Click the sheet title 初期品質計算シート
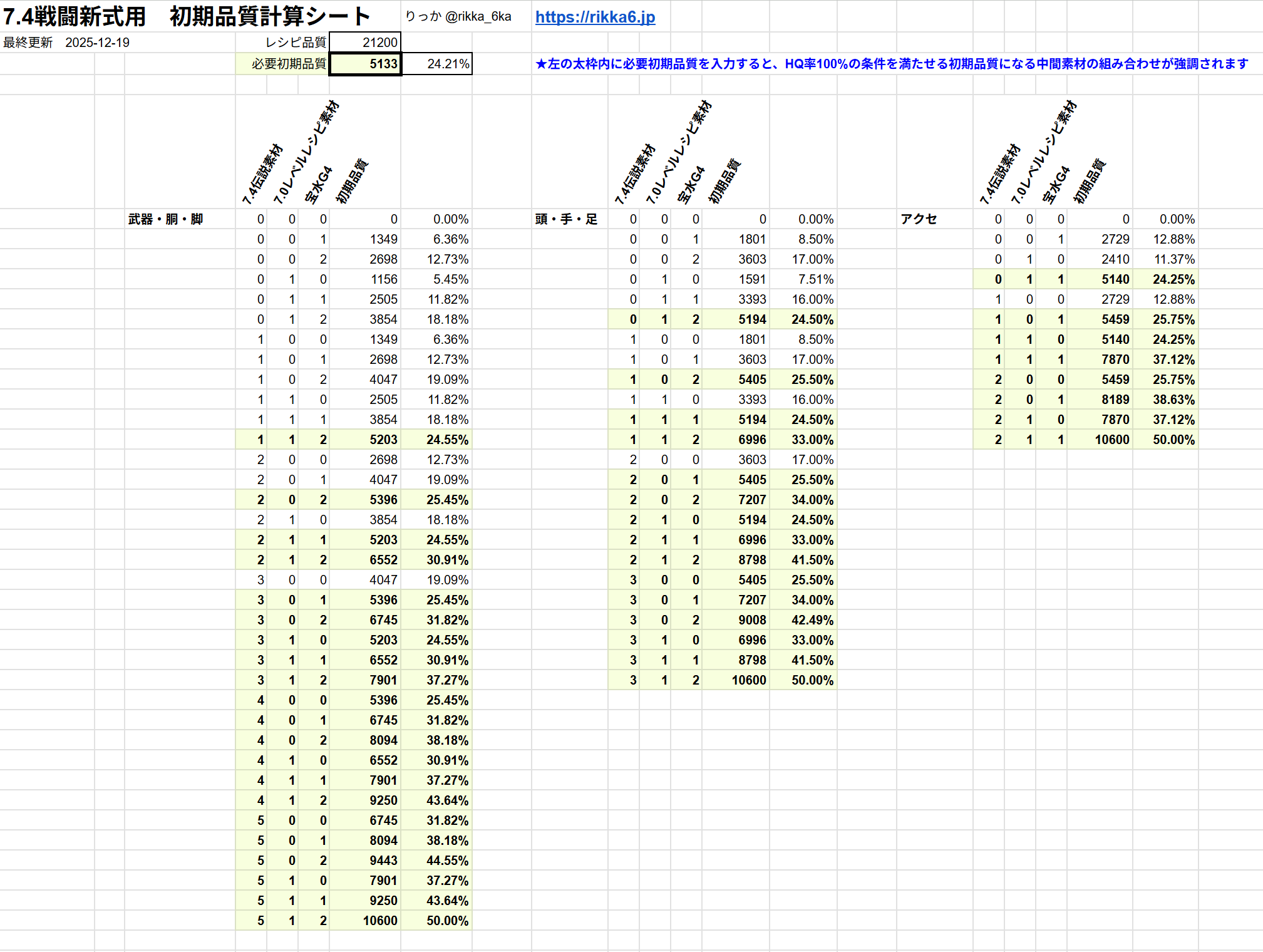This screenshot has height=952, width=1263. 269,17
